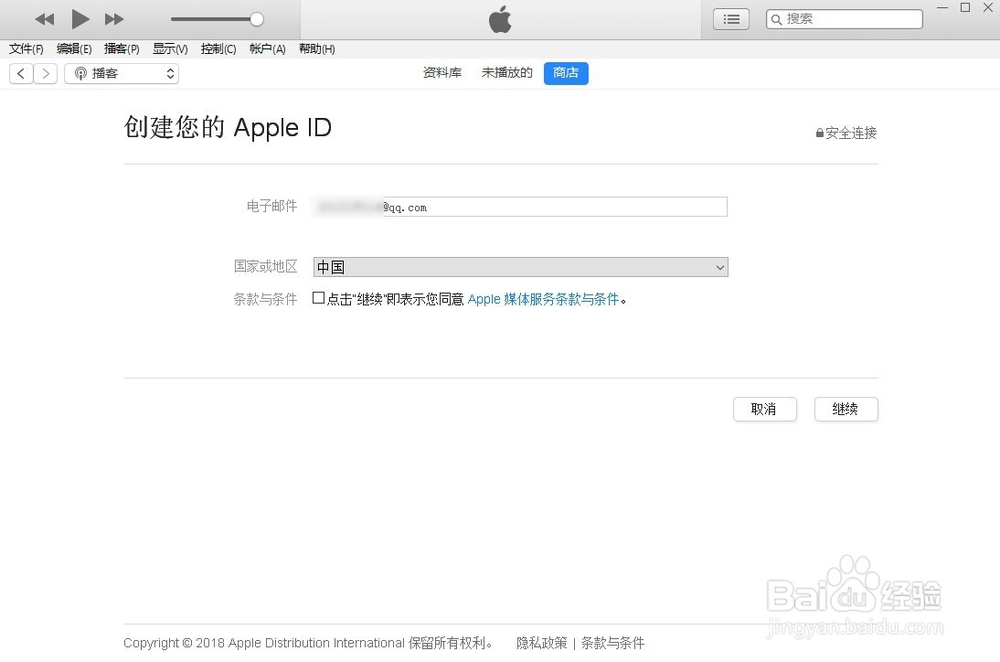Open the 播客(P) menu
Screen dimensions: 1000x662
(x=122, y=49)
